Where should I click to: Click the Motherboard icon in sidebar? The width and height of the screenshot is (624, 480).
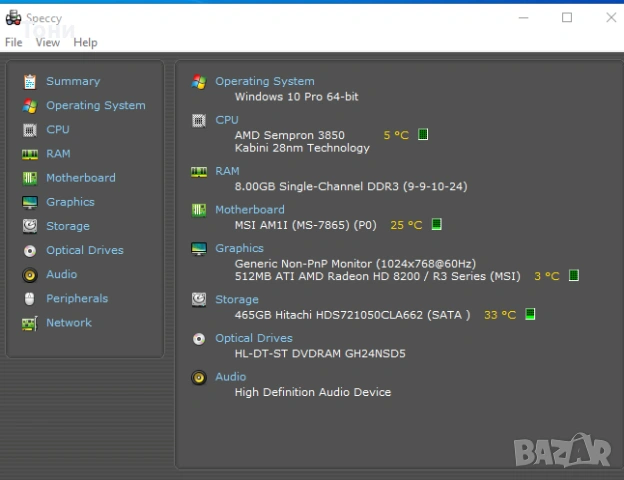coord(30,178)
